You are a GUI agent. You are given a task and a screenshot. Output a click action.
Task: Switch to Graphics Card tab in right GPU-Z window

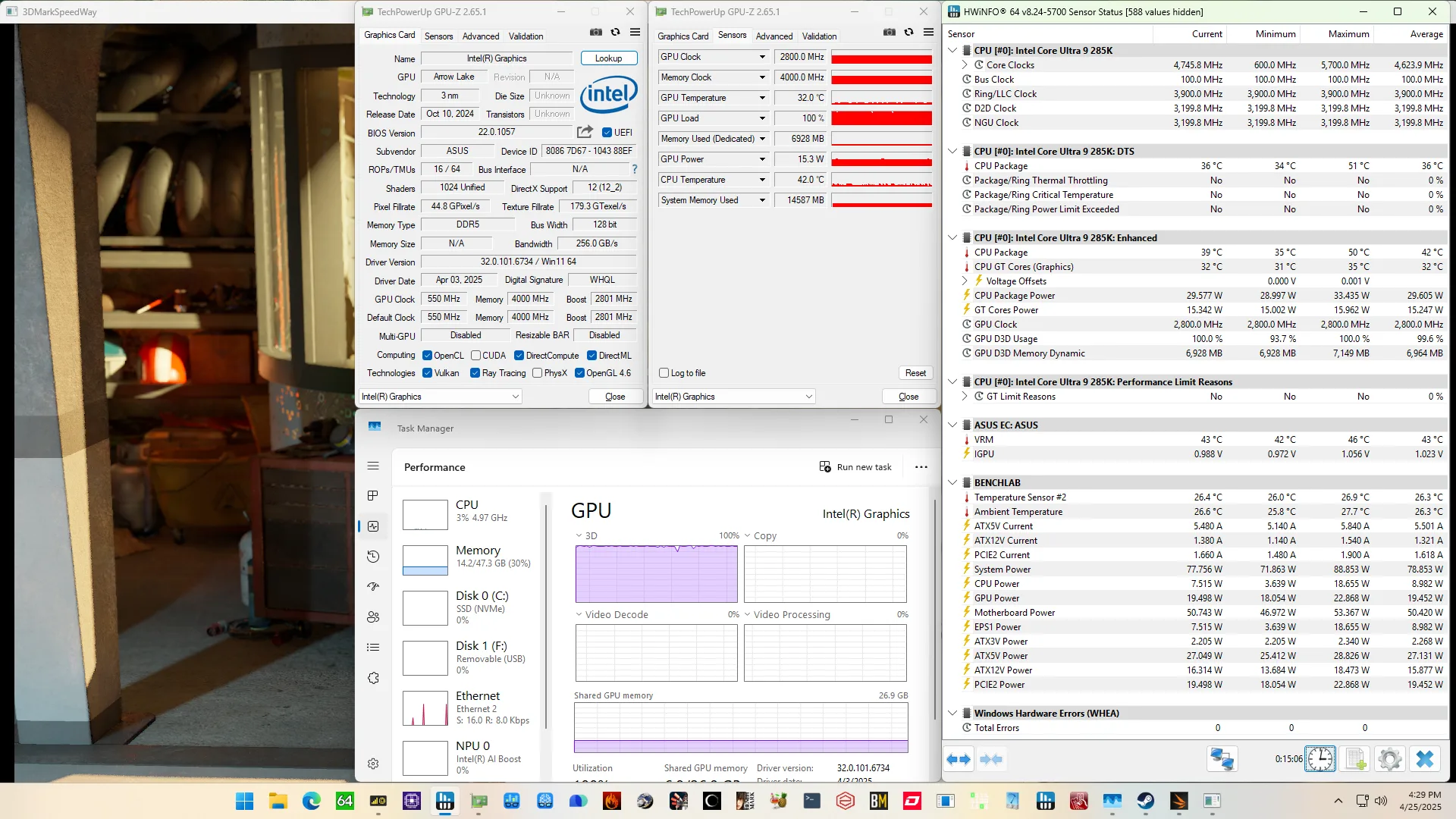(682, 36)
